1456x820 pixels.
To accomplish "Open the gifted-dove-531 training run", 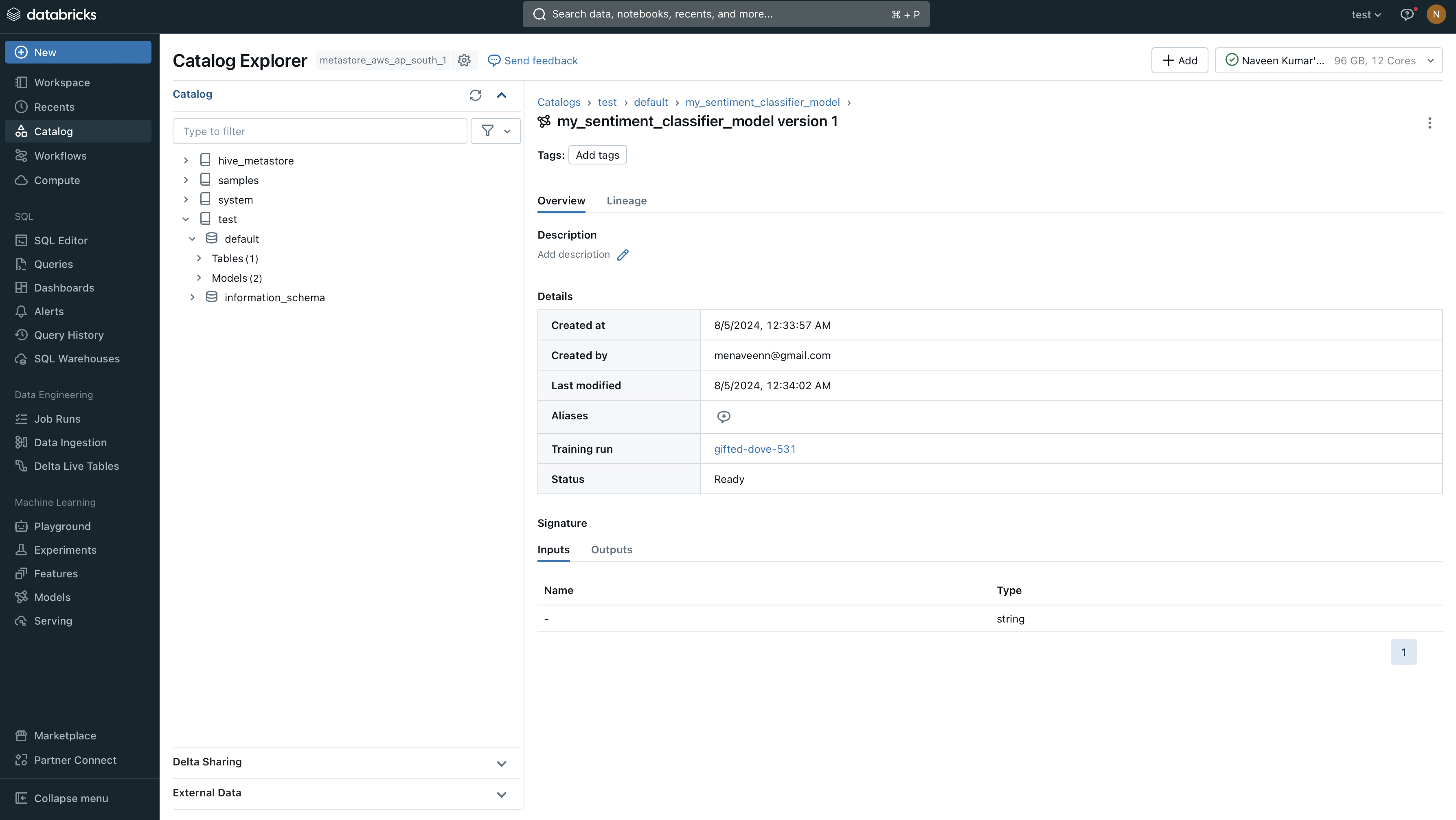I will pos(754,449).
